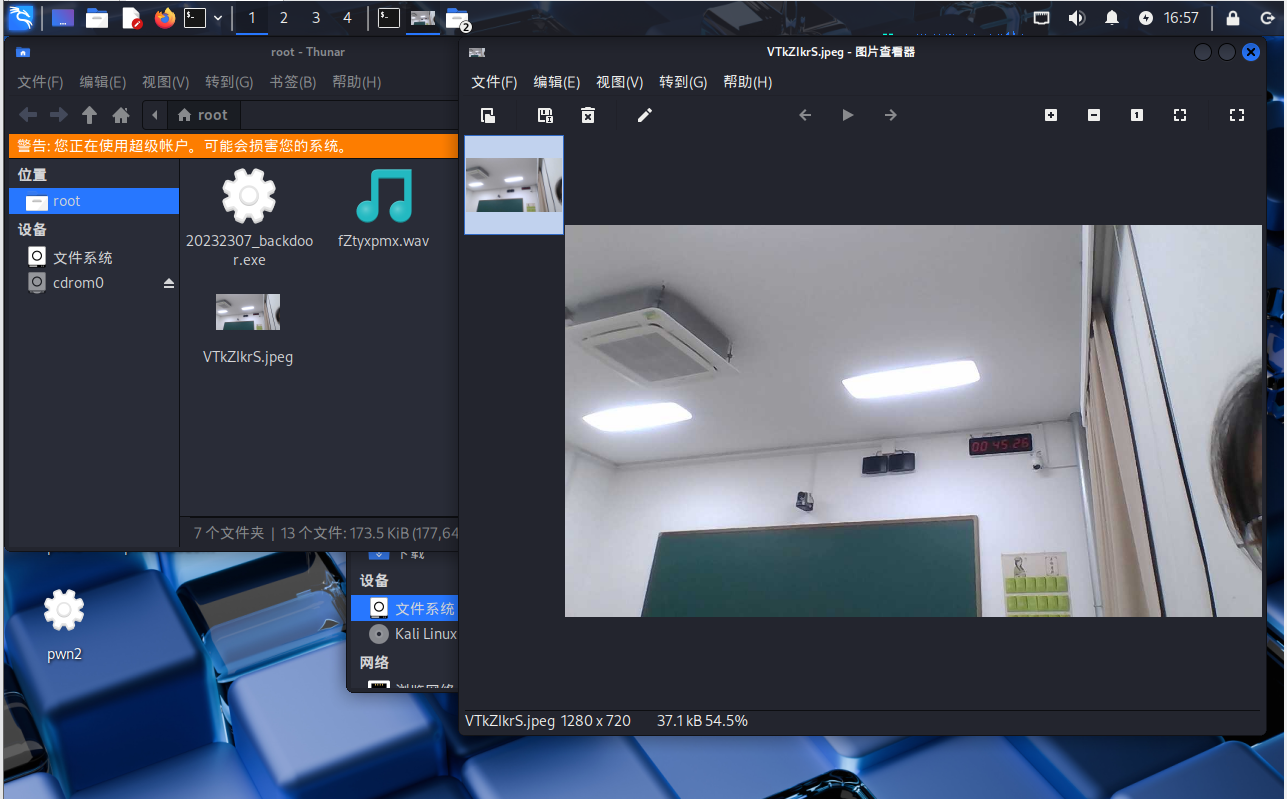Click the image viewer taskbar button
The image size is (1287, 799).
click(423, 18)
